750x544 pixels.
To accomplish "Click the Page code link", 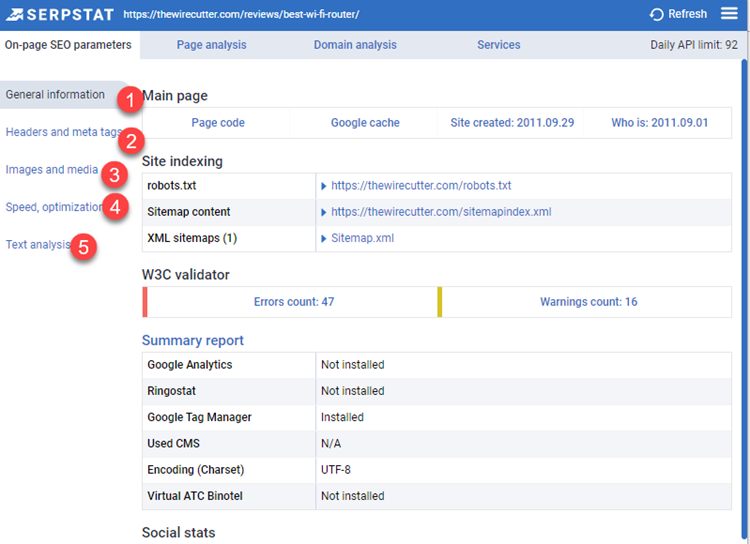I will [218, 123].
